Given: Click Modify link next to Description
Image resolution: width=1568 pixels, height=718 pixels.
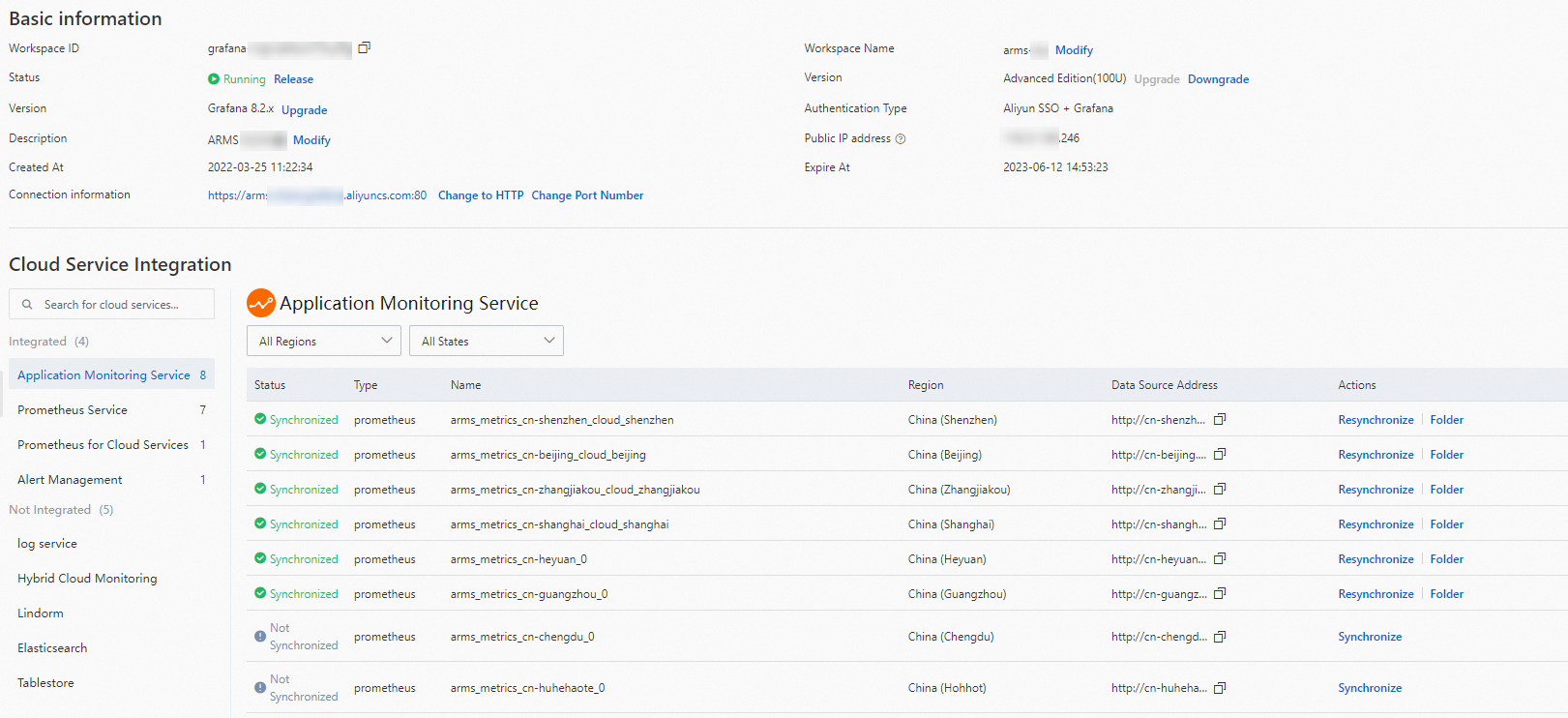Looking at the screenshot, I should (x=311, y=140).
